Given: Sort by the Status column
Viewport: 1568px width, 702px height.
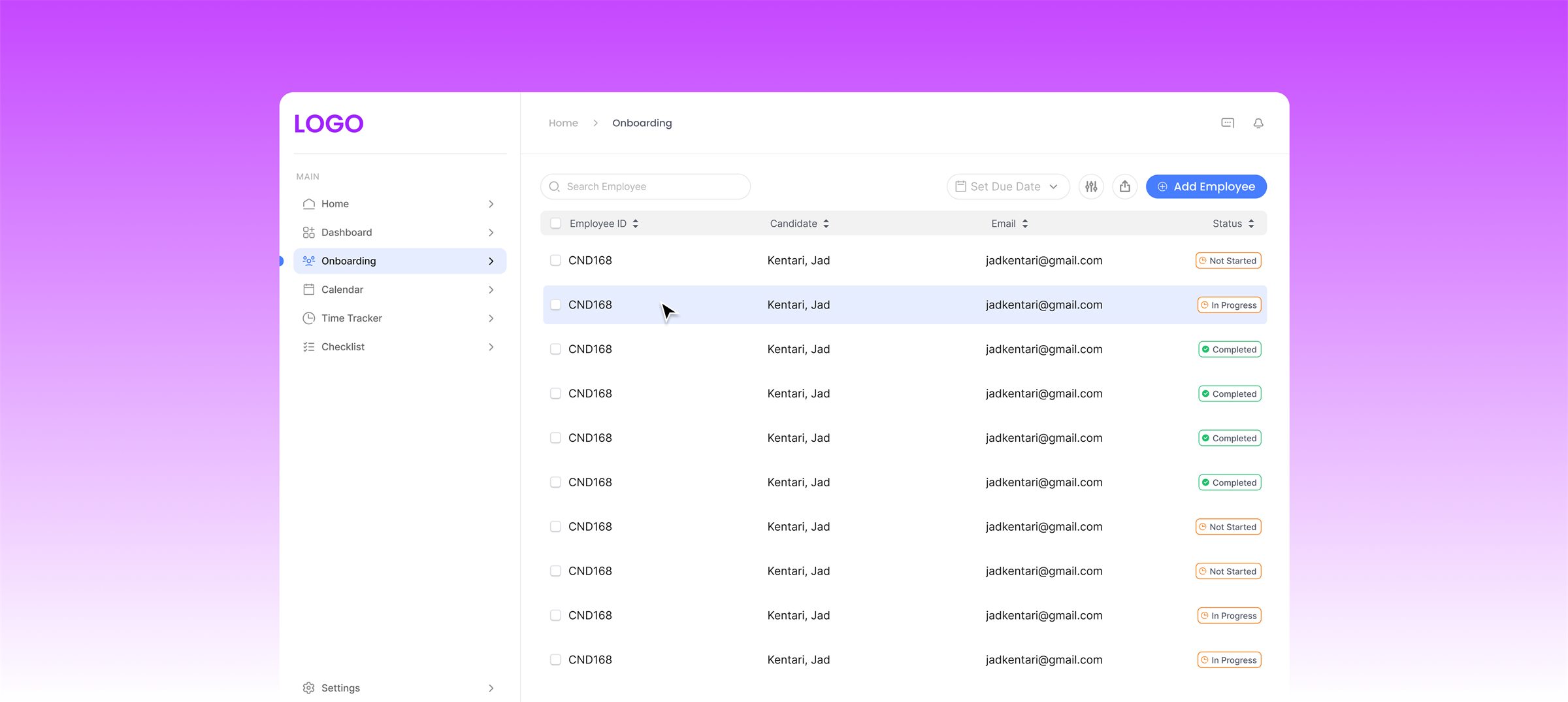Looking at the screenshot, I should (x=1251, y=224).
